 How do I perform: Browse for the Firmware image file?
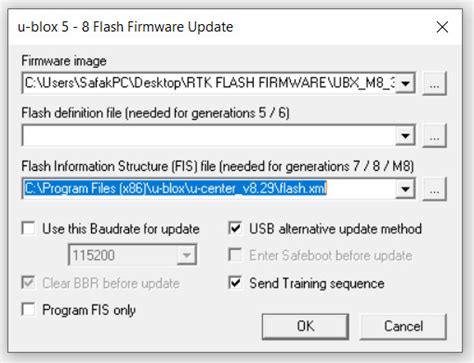click(434, 83)
